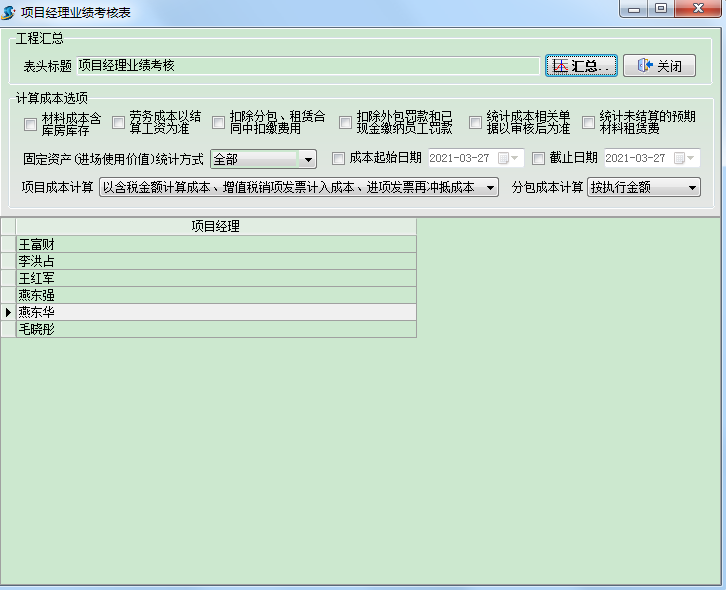Click the 项目经理 column header
Viewport: 726px width, 590px height.
tap(215, 226)
